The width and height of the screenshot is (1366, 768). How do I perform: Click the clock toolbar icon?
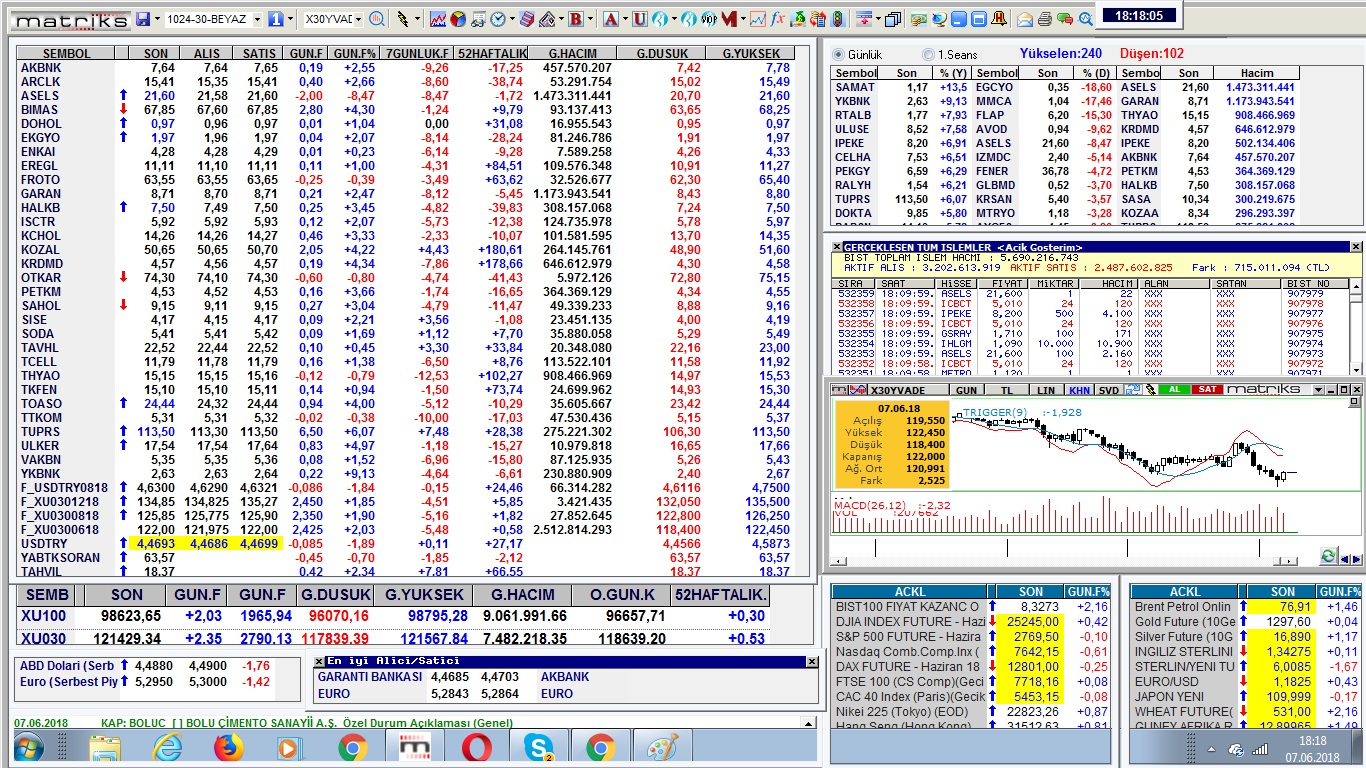pos(497,19)
